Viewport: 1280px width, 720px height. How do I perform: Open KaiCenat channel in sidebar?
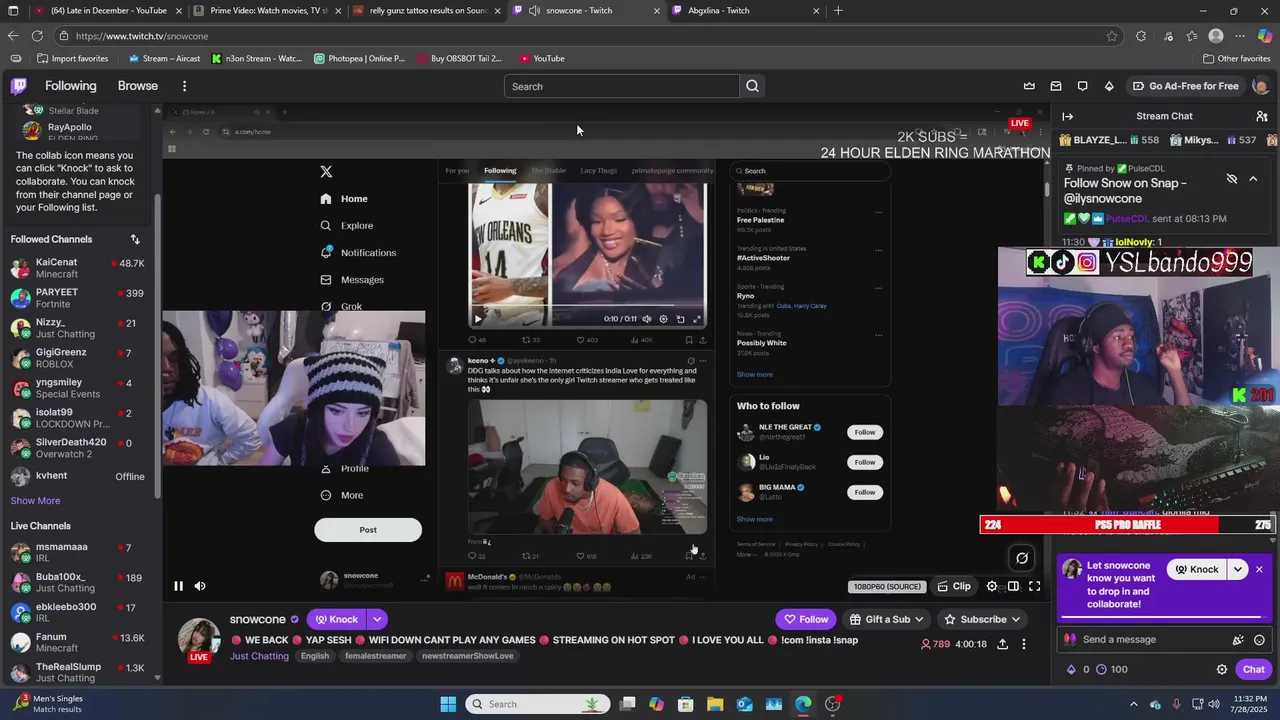point(78,268)
